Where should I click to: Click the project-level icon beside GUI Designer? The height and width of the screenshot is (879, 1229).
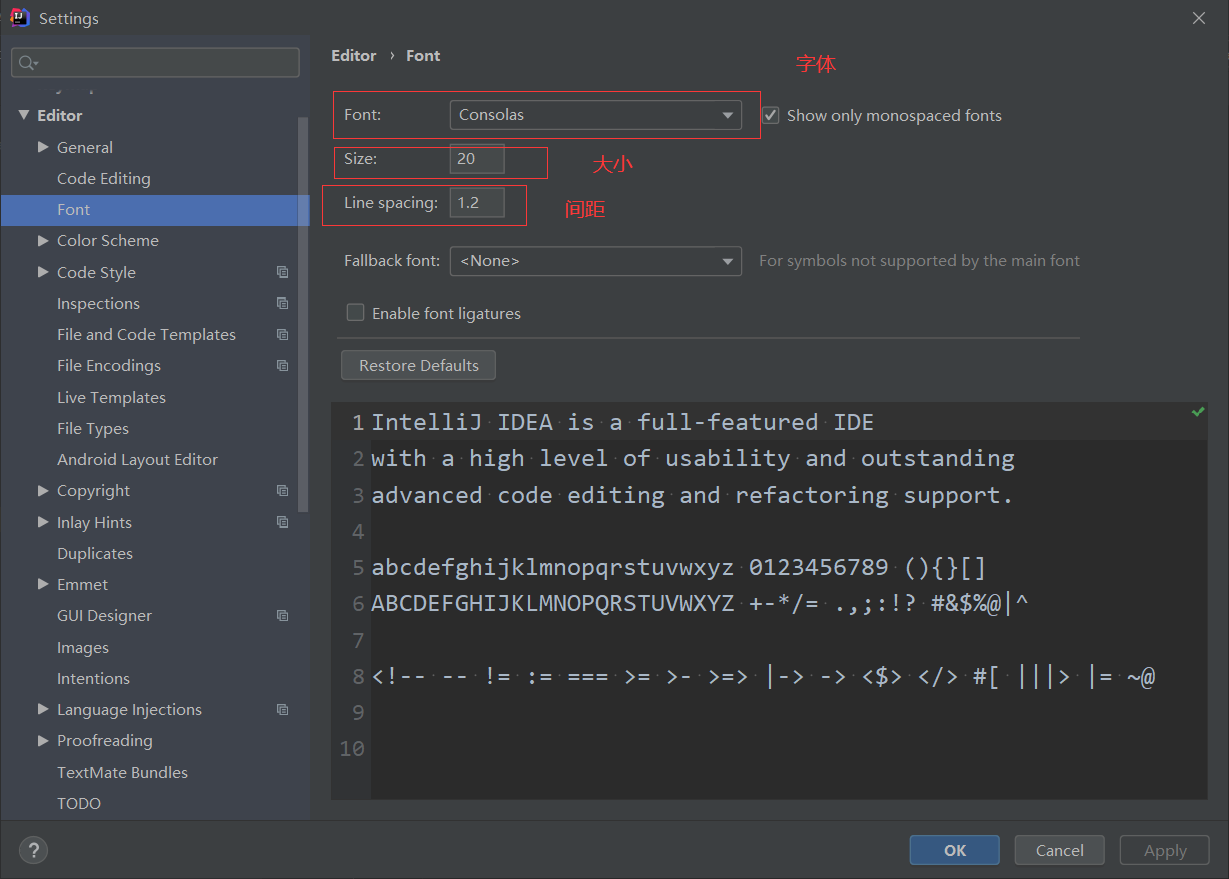[x=283, y=615]
